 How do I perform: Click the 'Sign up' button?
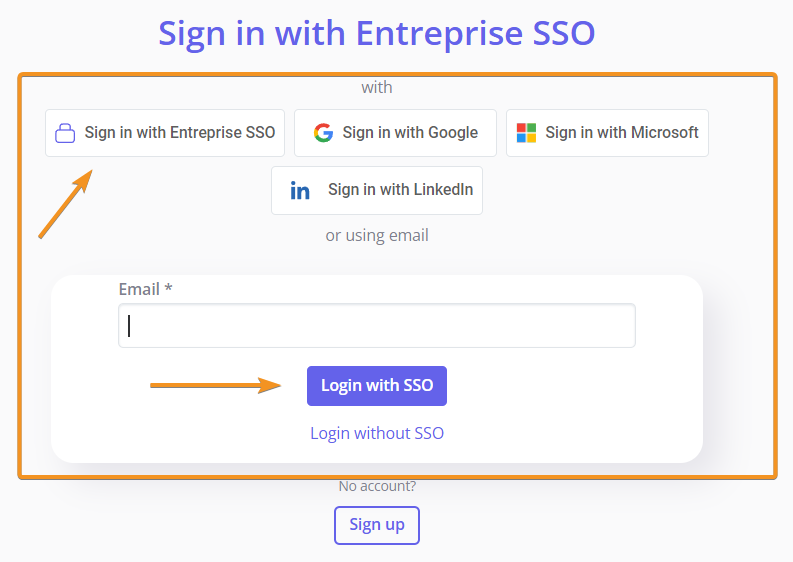[x=377, y=525]
